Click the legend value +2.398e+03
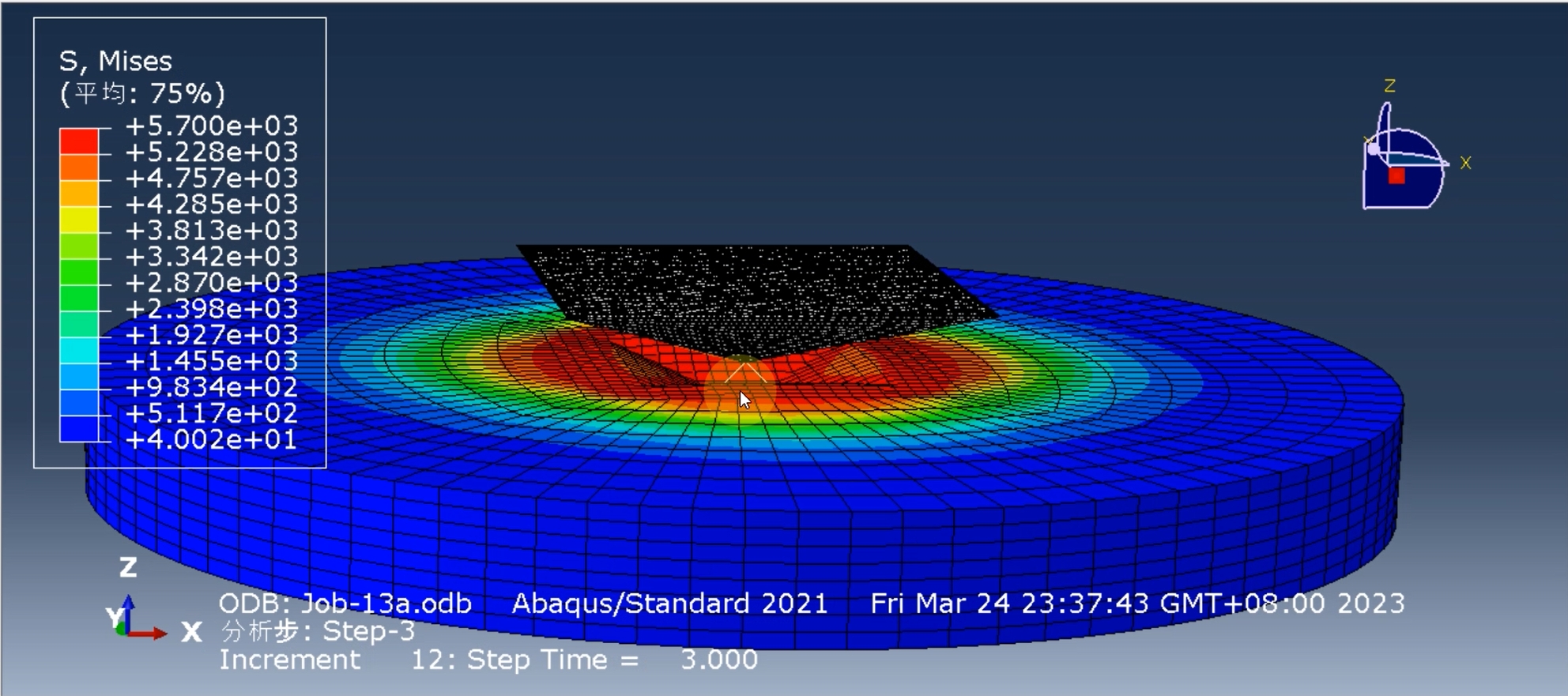The width and height of the screenshot is (1568, 696). click(x=212, y=308)
